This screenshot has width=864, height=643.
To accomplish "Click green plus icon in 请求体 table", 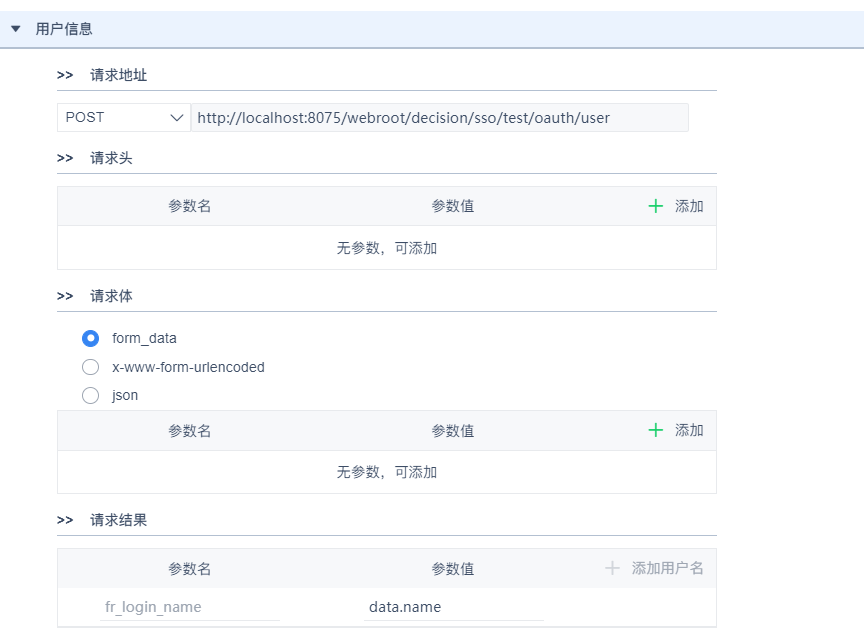I will 656,430.
